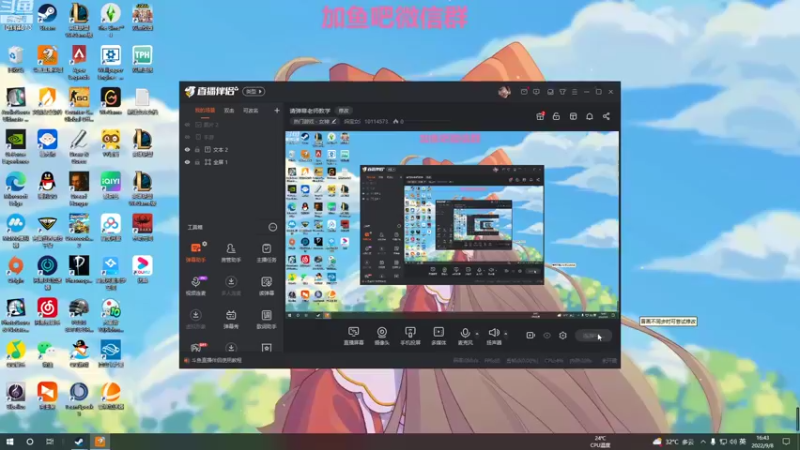Image resolution: width=800 pixels, height=450 pixels.
Task: Click the microphone icon in bottom bar
Action: click(465, 334)
